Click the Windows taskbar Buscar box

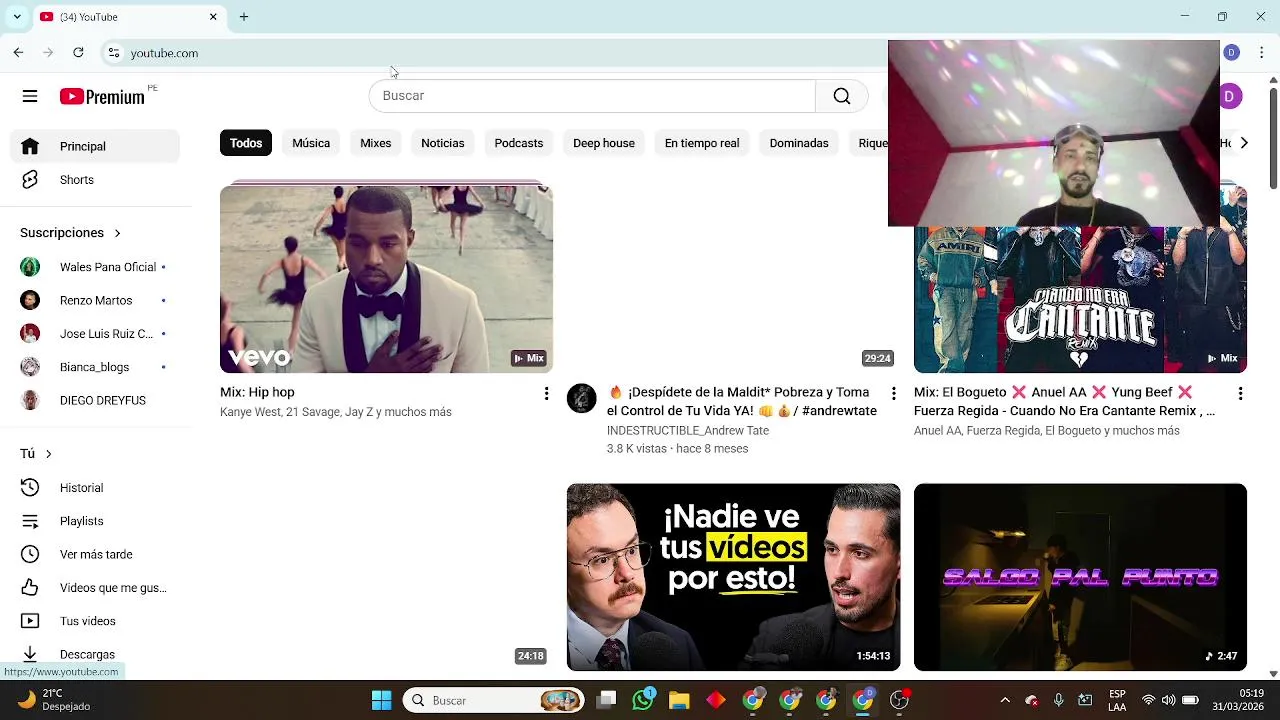pos(494,700)
